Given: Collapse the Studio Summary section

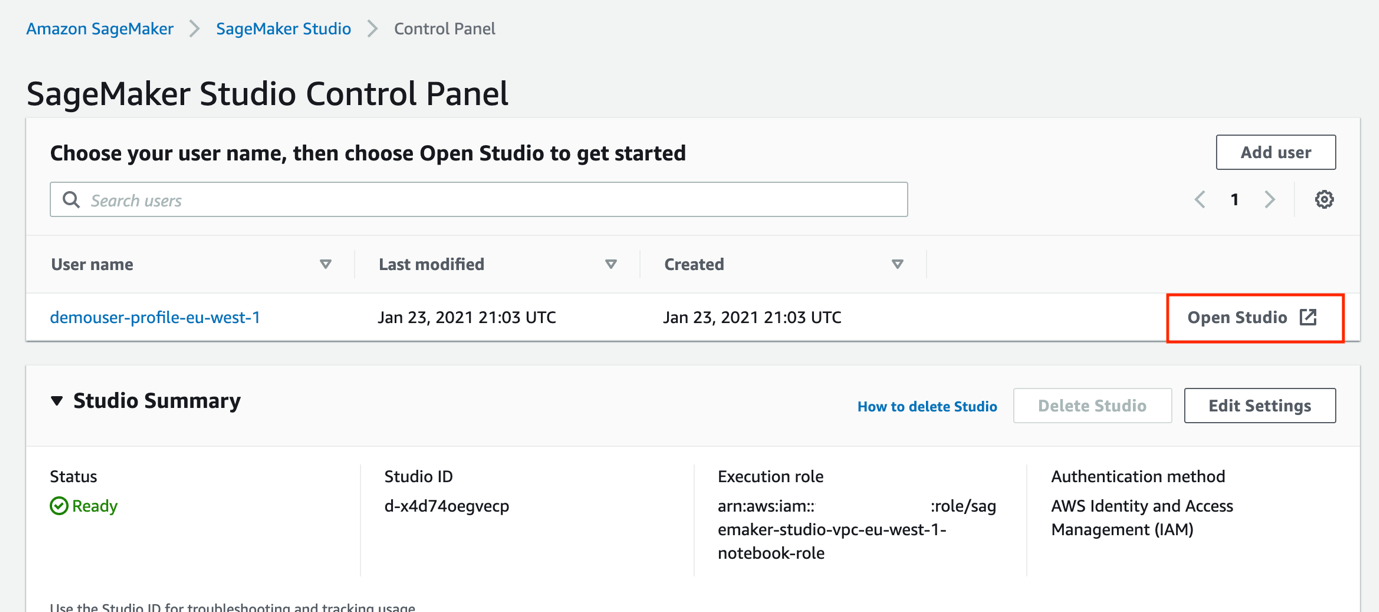Looking at the screenshot, I should pyautogui.click(x=57, y=401).
